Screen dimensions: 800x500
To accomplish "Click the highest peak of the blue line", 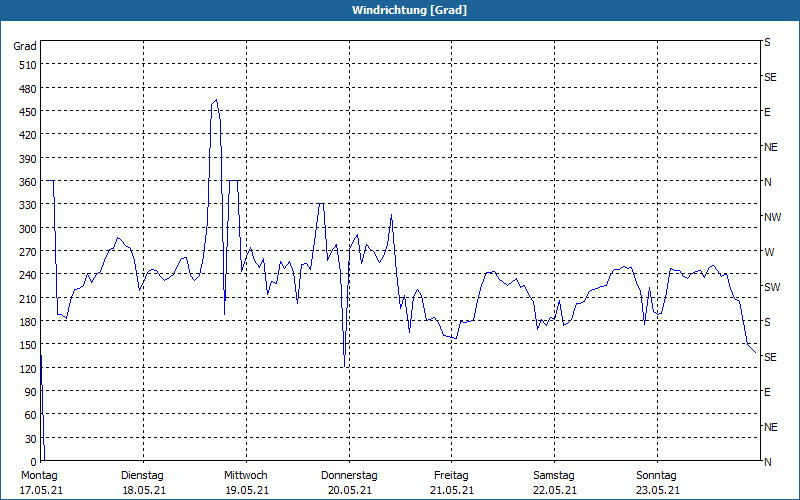I will click(x=216, y=100).
